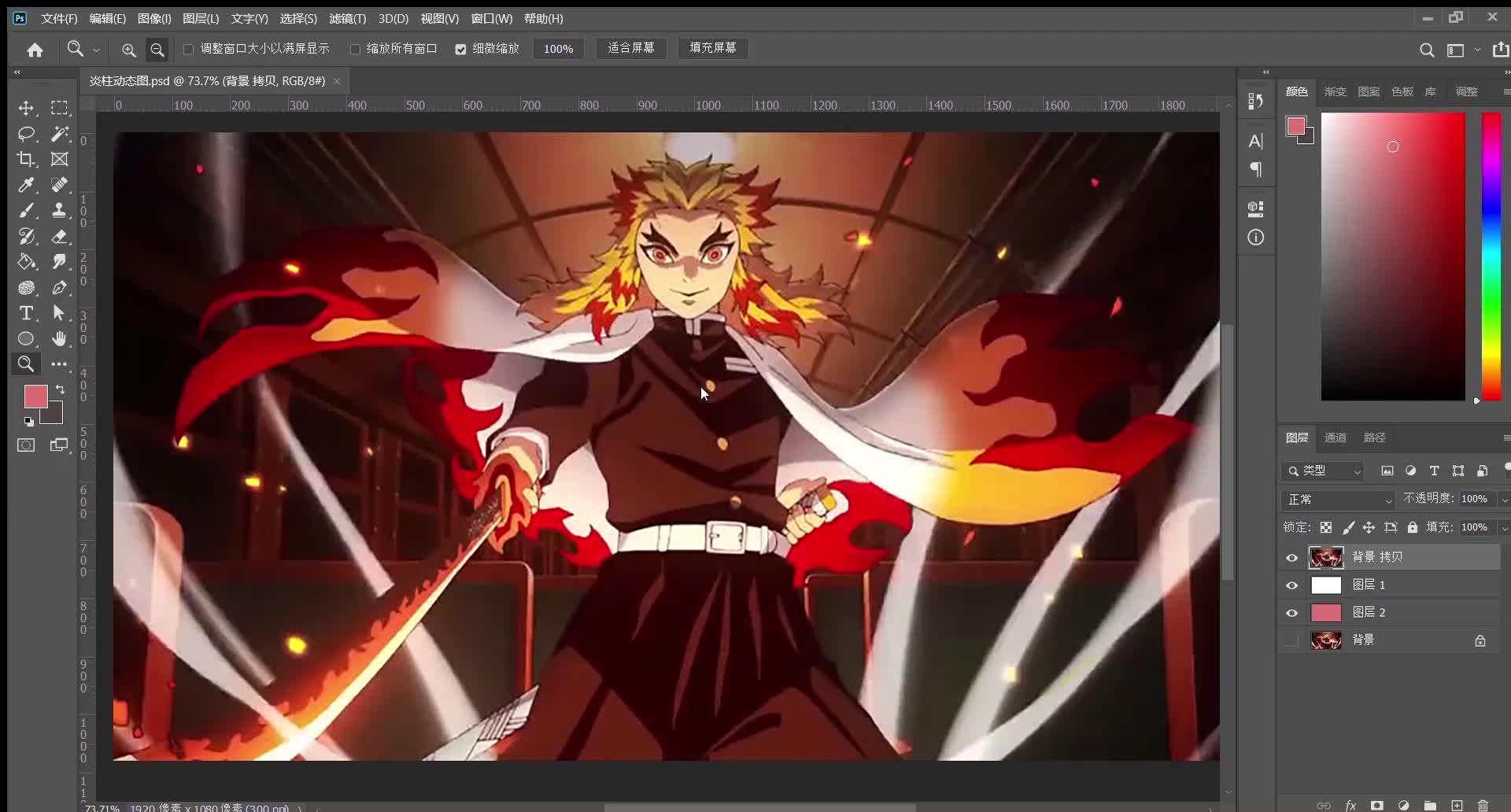Hide the 图层 1 layer
The width and height of the screenshot is (1511, 812).
tap(1291, 585)
